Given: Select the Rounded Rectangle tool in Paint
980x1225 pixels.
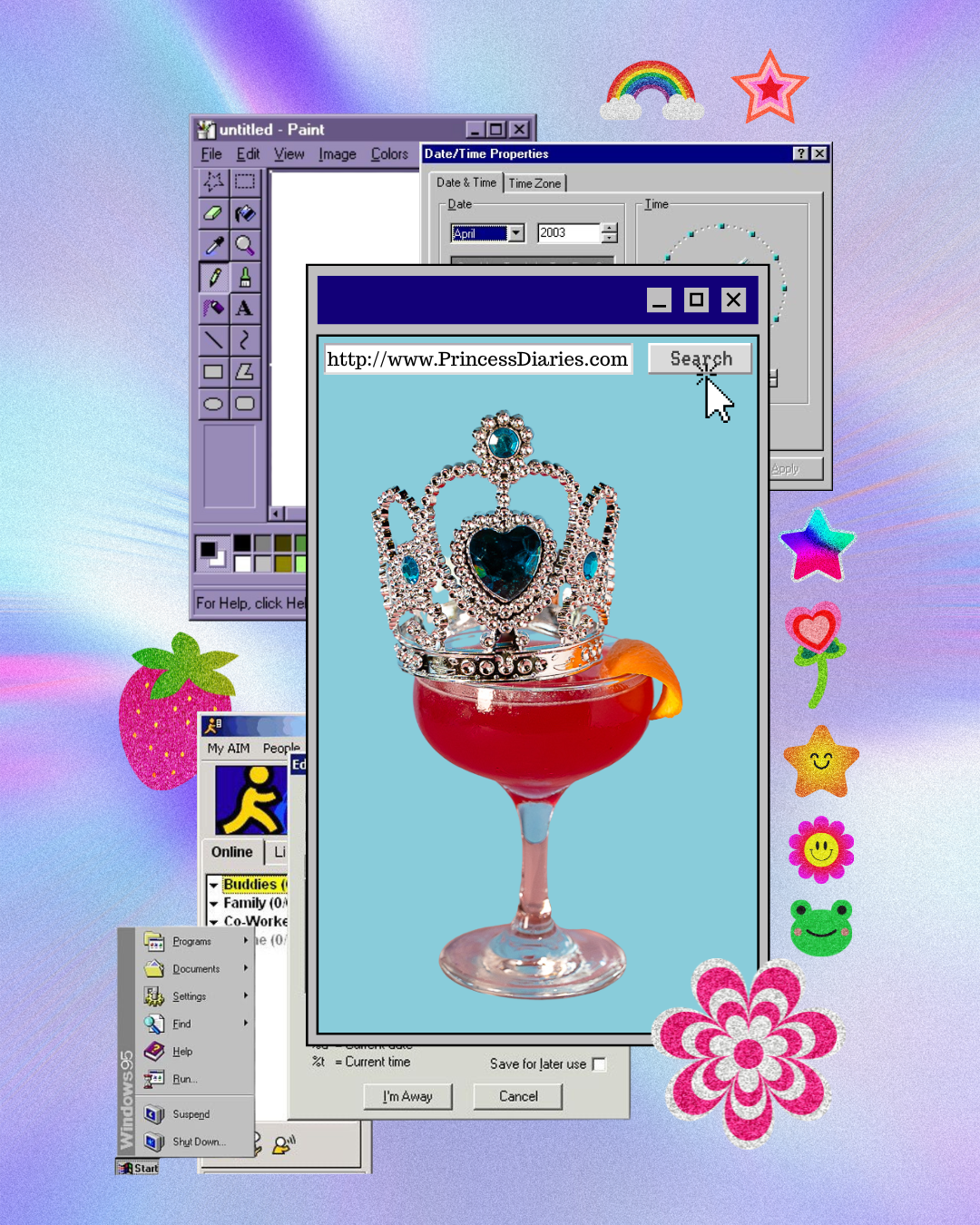Looking at the screenshot, I should (245, 404).
